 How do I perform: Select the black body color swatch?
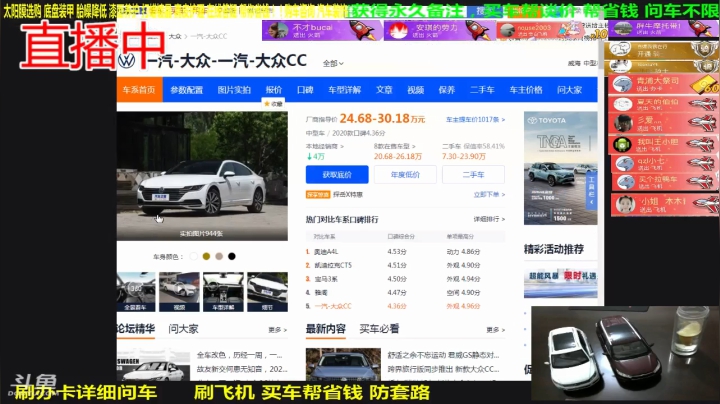(232, 256)
